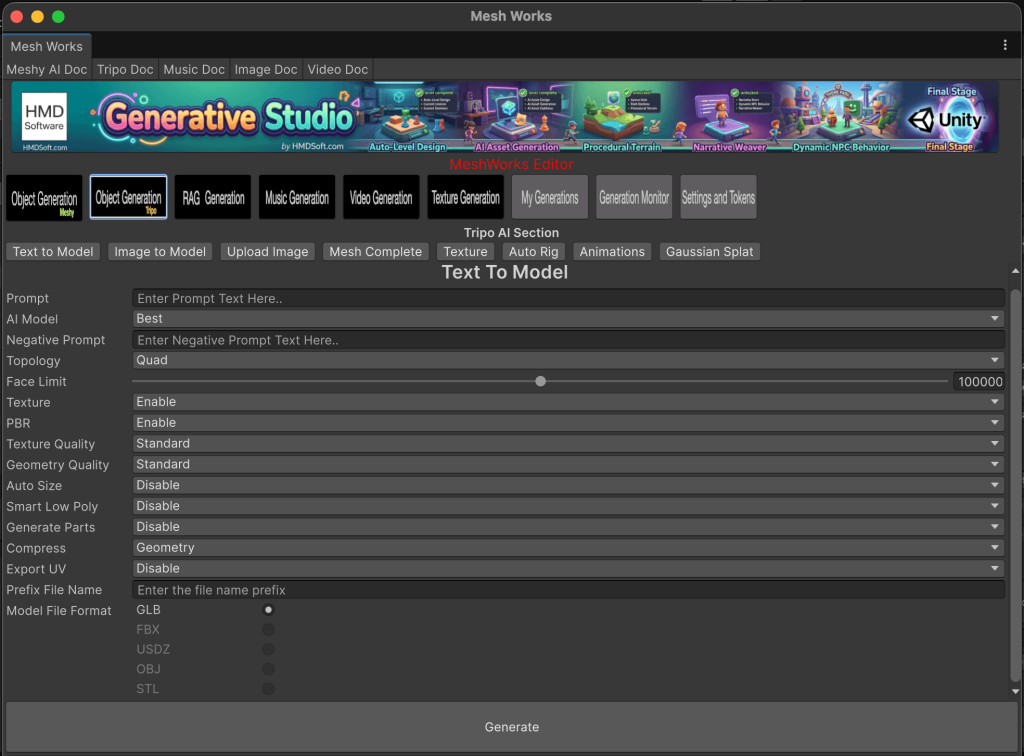Select USDZ model file format
Screen dimensions: 1024x756
click(x=268, y=649)
